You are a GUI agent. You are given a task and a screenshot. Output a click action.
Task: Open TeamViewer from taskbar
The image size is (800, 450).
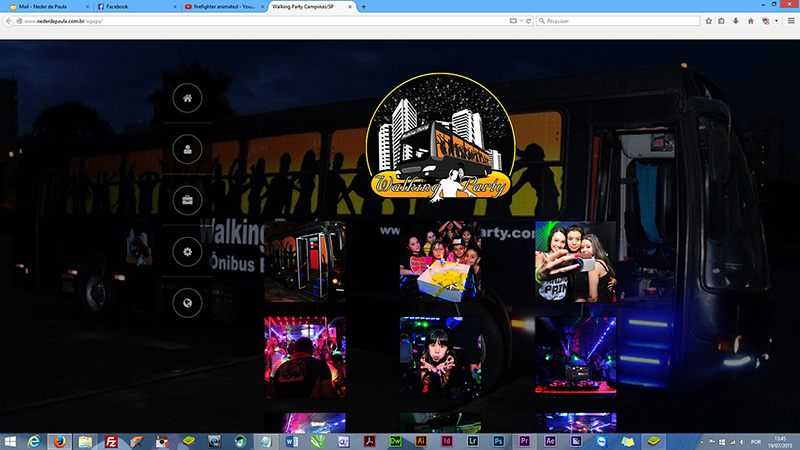click(x=602, y=441)
